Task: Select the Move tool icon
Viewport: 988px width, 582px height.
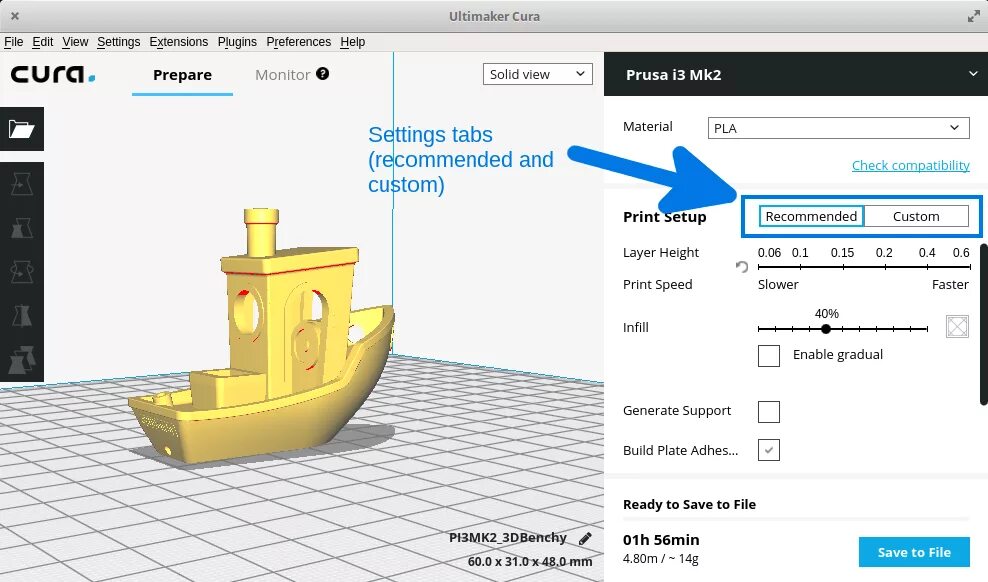Action: point(21,184)
